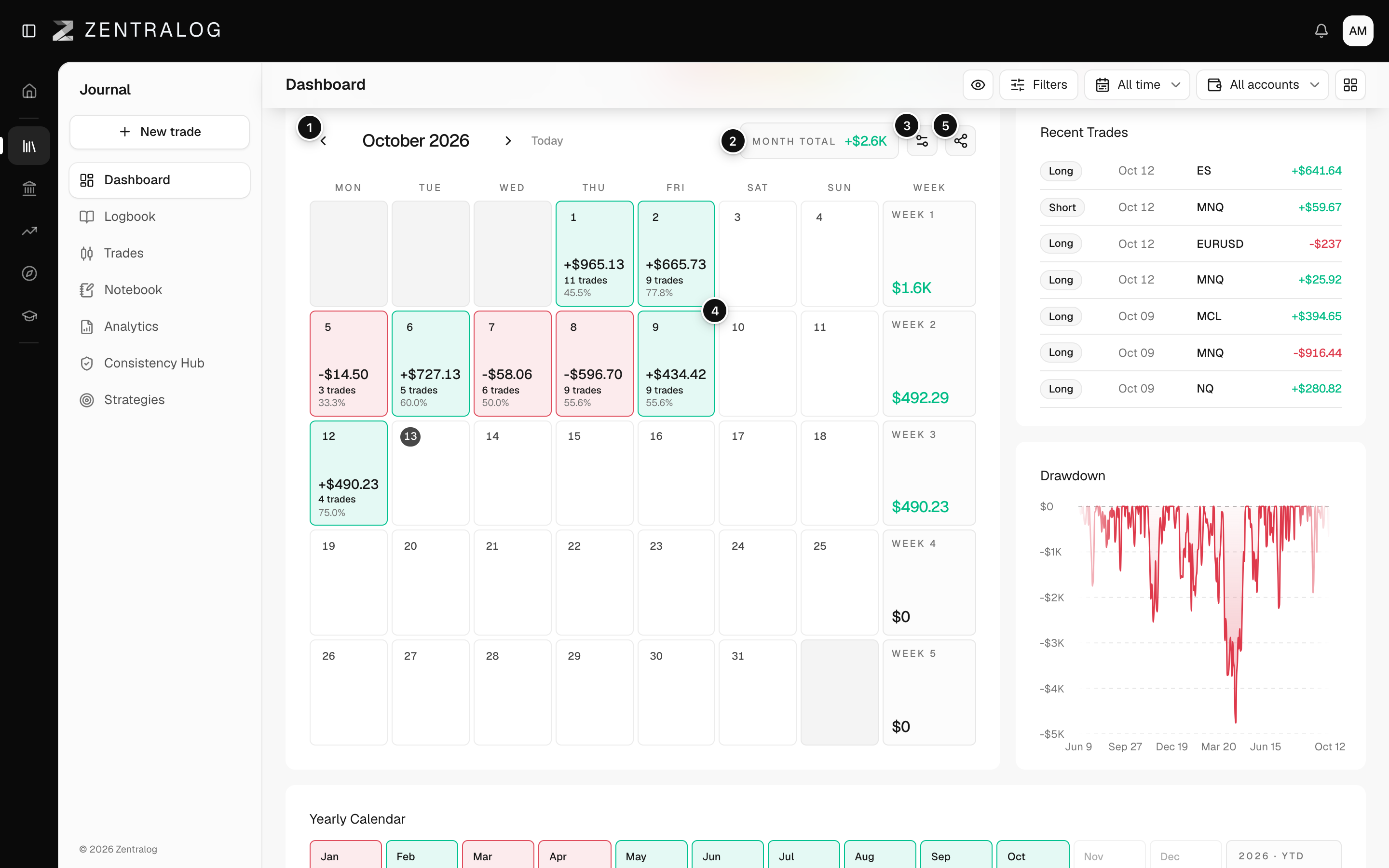Click the MONTH TOTAL +$2.6K badge
This screenshot has height=868, width=1389.
819,141
